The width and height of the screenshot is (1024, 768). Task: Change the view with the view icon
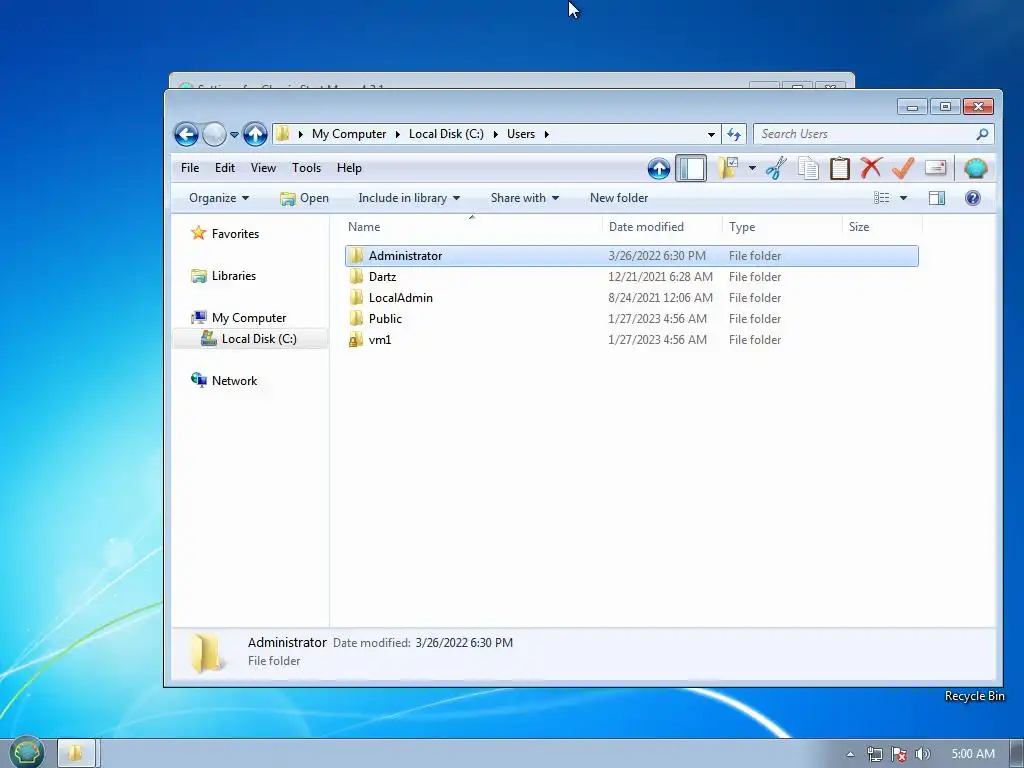click(x=882, y=198)
